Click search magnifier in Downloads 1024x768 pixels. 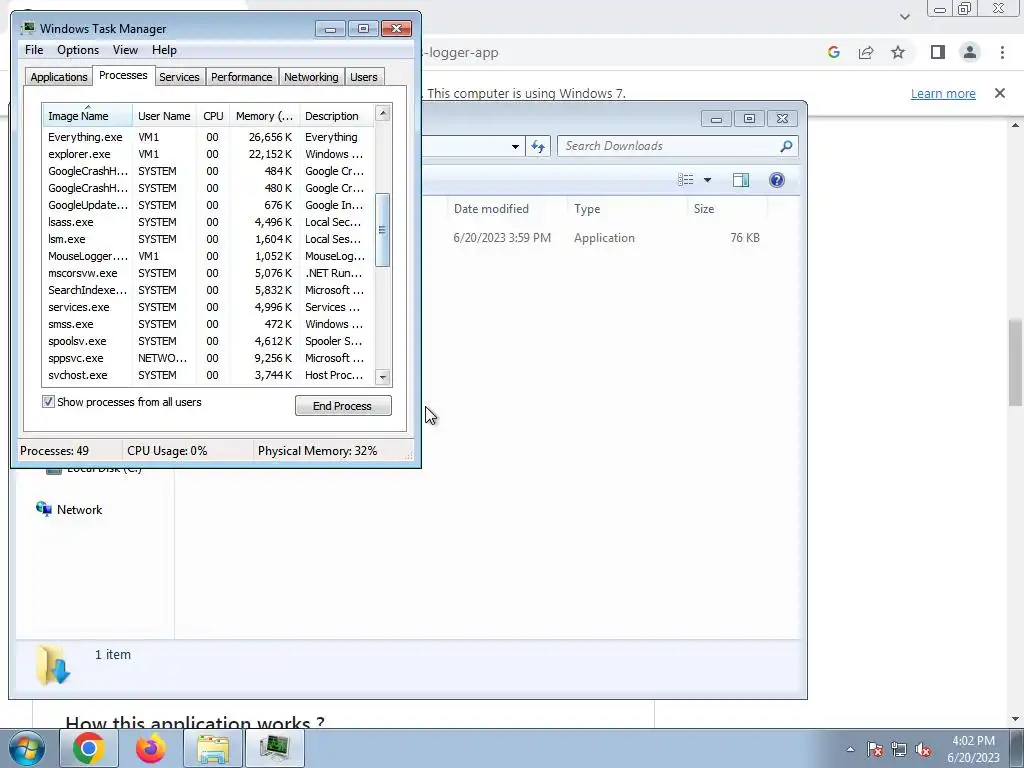786,146
